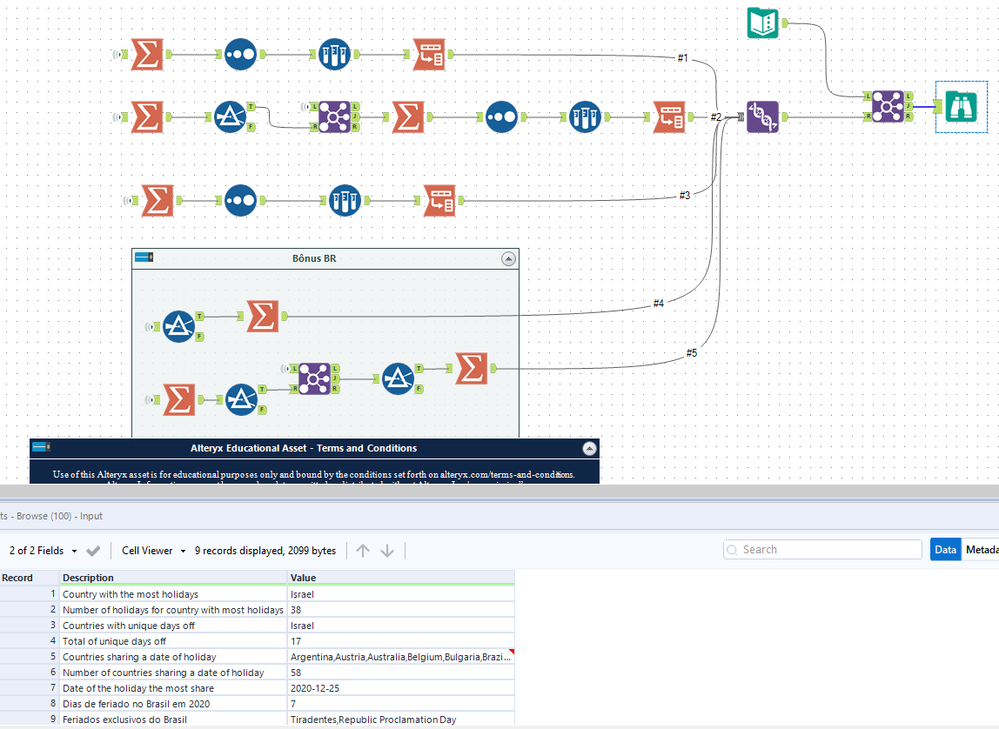Collapse the Terms and Conditions container

coord(589,449)
